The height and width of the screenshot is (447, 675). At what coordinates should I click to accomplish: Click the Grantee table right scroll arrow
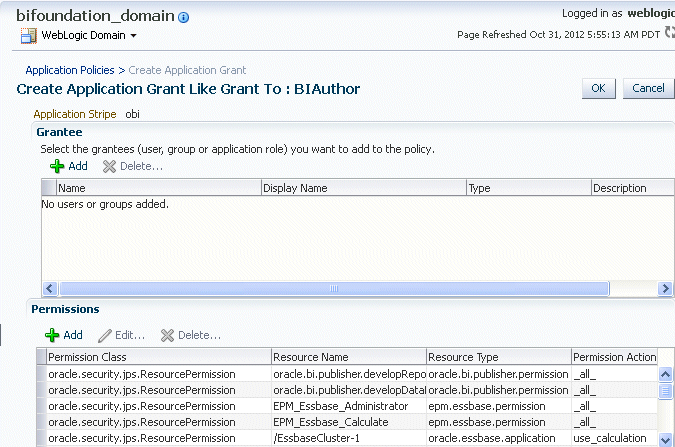[x=665, y=289]
